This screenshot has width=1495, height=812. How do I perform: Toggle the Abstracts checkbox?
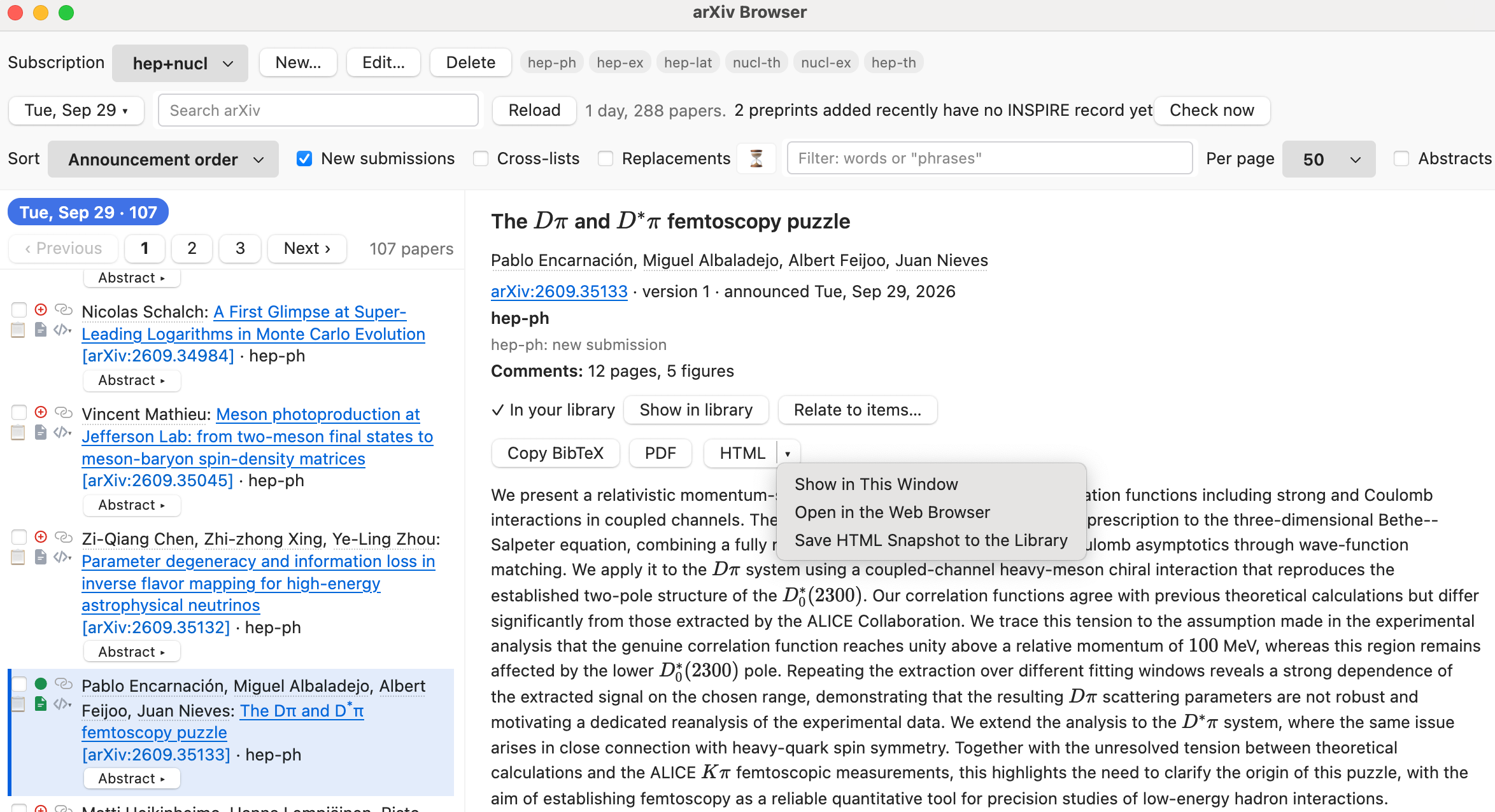pyautogui.click(x=1401, y=158)
